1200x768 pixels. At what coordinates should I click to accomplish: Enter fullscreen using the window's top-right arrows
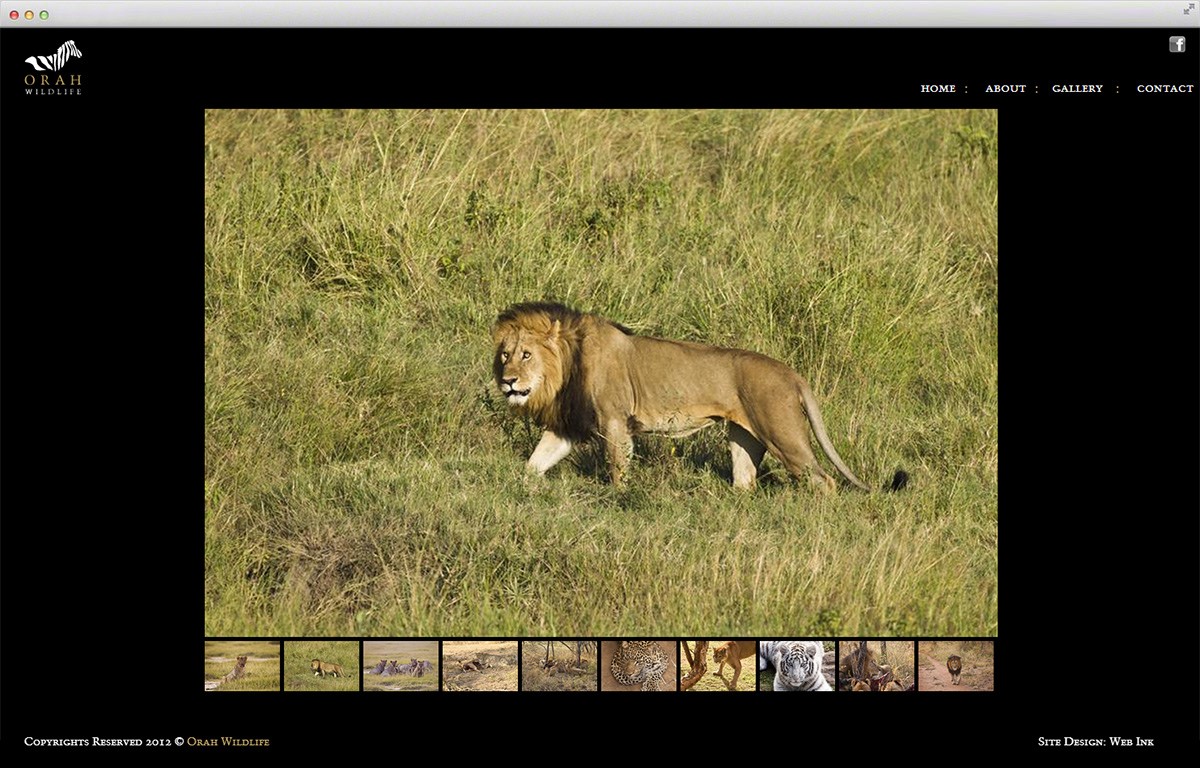pos(1188,9)
